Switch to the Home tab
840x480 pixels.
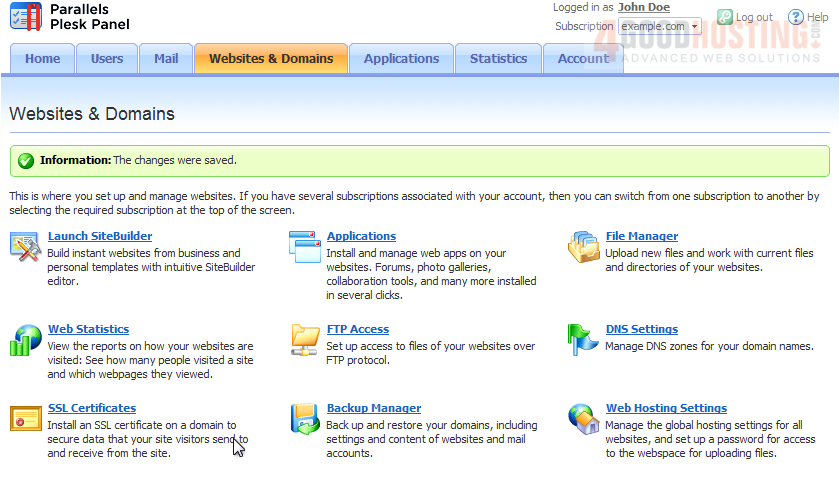point(42,59)
